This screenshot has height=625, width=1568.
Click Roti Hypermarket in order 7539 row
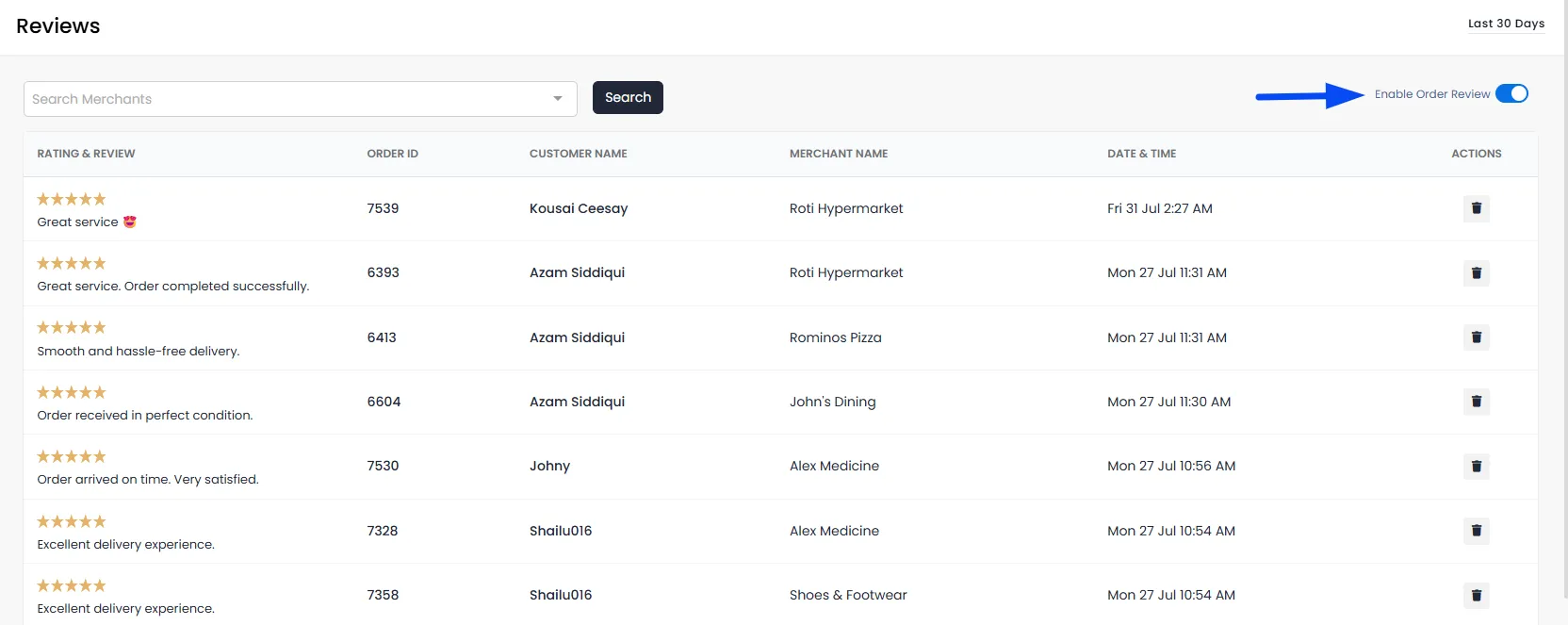coord(846,208)
